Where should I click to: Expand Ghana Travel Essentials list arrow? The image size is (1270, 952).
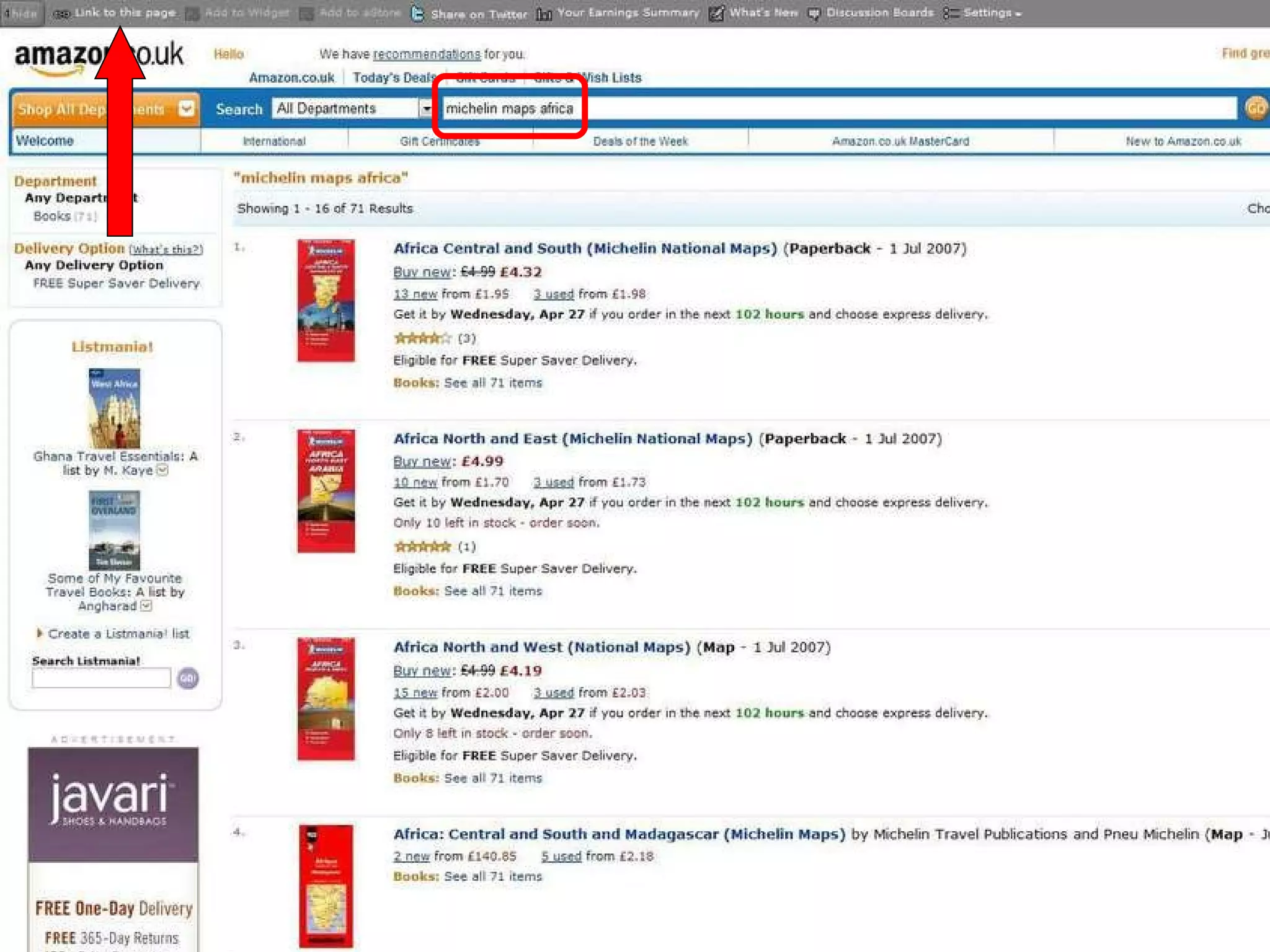162,470
